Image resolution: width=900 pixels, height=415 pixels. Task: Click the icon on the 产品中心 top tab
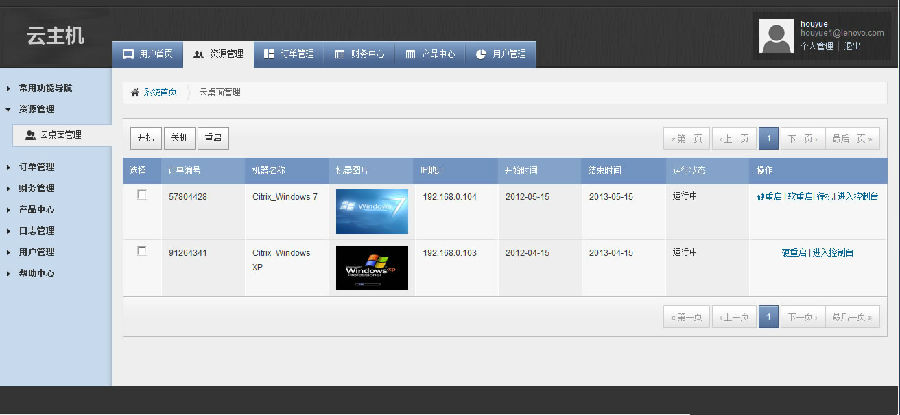point(410,54)
